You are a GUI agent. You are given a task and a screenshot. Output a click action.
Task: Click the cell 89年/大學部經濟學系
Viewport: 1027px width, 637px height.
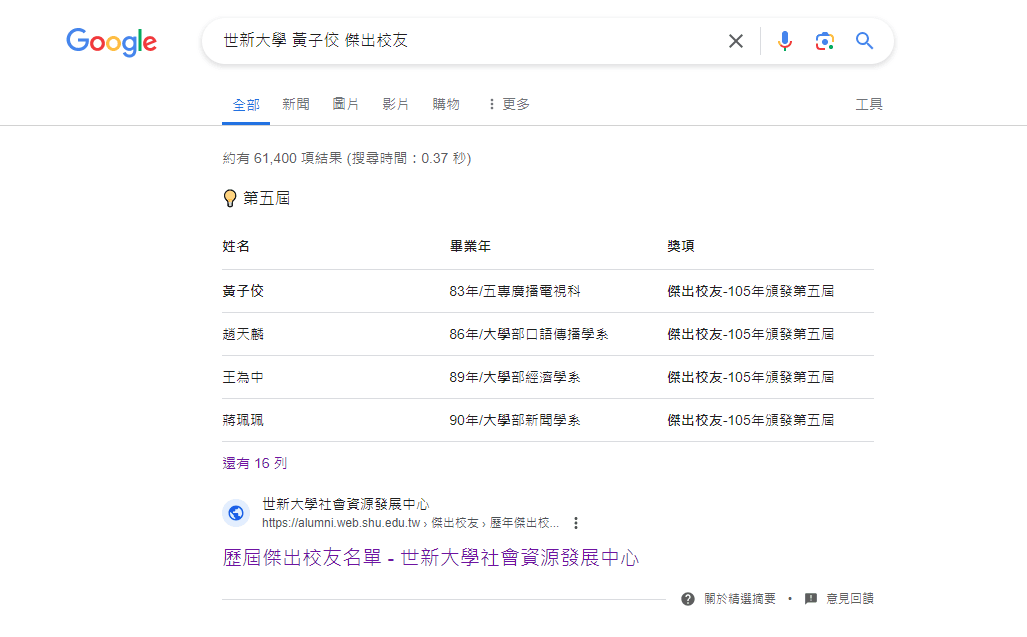click(515, 378)
